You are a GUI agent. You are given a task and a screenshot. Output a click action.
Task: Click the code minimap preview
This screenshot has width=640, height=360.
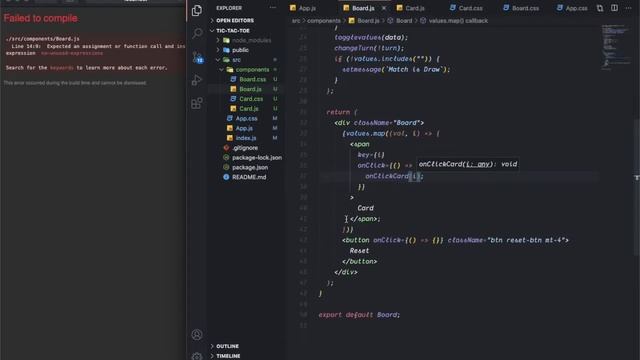click(x=616, y=47)
